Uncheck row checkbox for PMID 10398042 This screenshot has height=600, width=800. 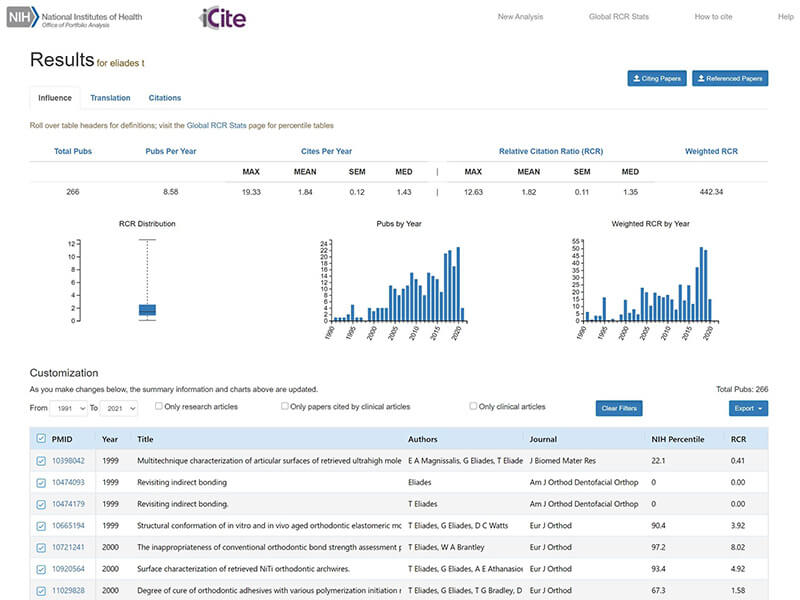pos(40,461)
